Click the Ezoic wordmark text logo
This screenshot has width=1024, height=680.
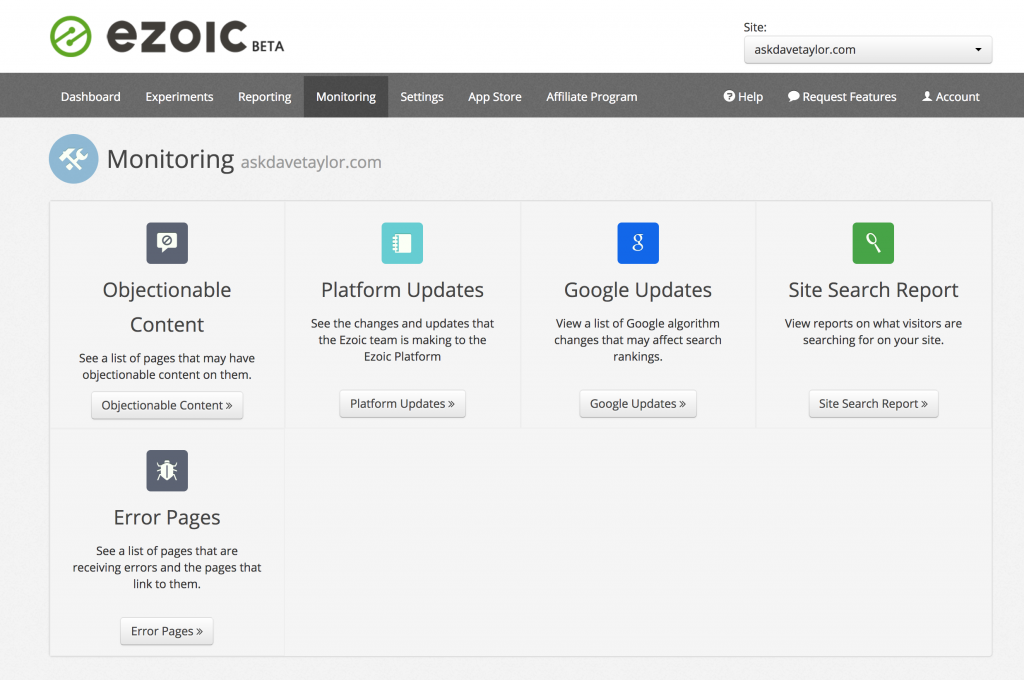coord(177,36)
